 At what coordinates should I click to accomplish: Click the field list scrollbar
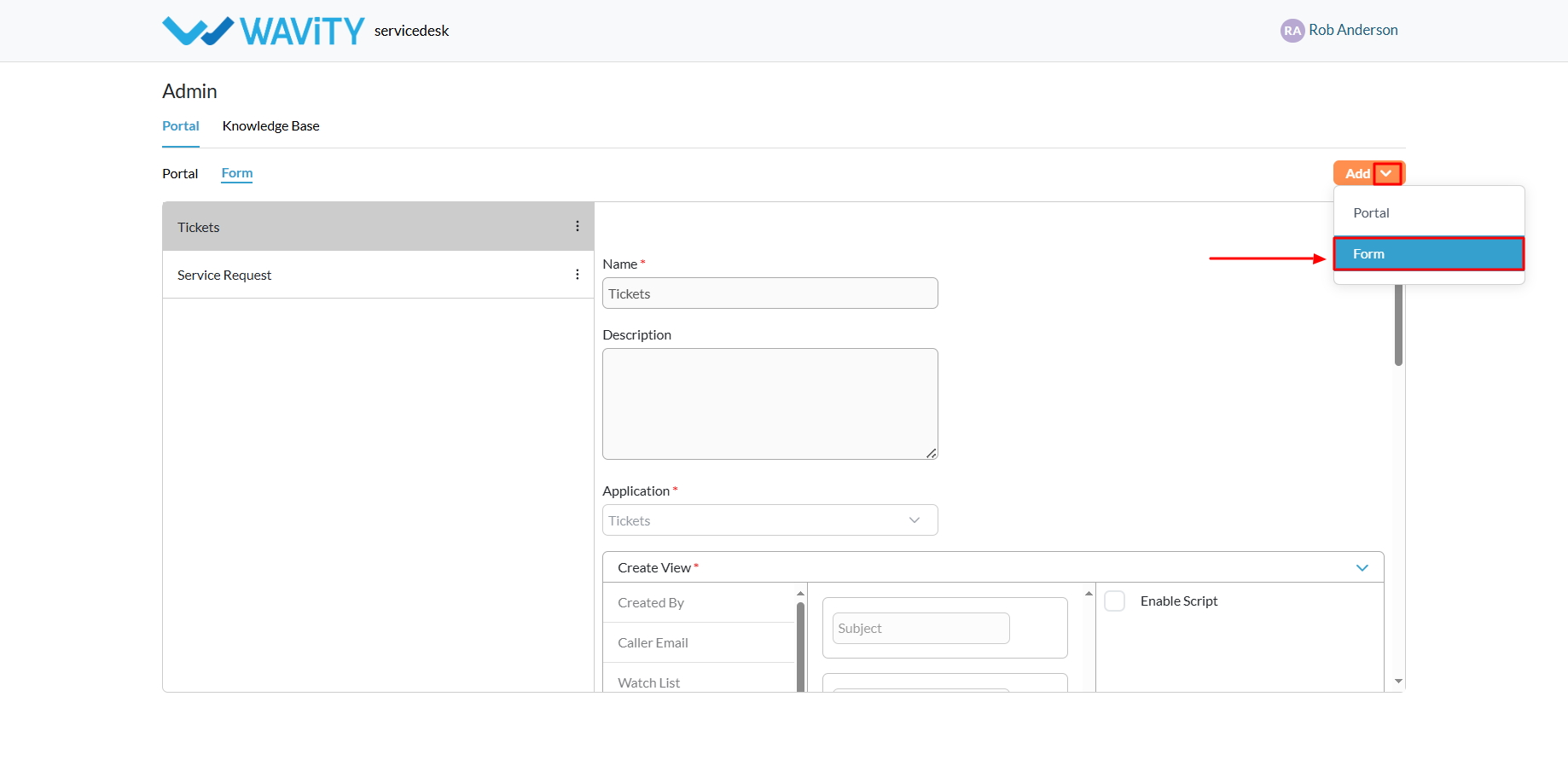click(x=800, y=647)
